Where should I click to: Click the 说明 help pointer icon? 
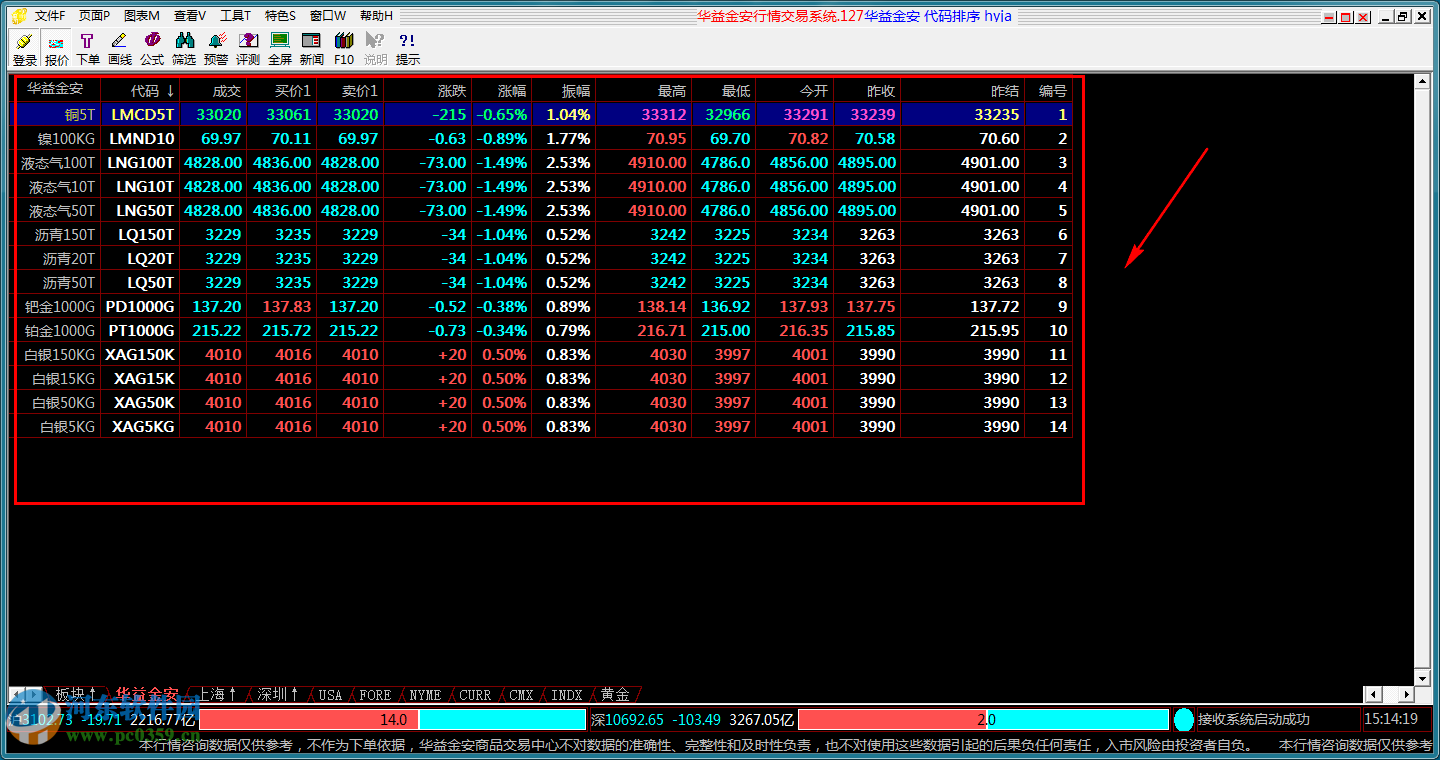click(376, 49)
